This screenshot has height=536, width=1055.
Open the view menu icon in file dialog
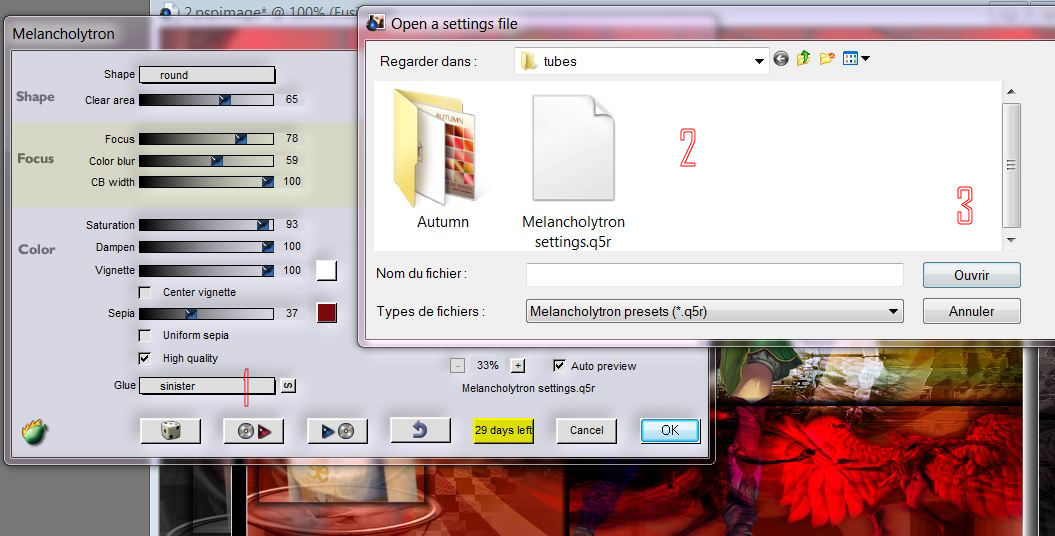850,59
